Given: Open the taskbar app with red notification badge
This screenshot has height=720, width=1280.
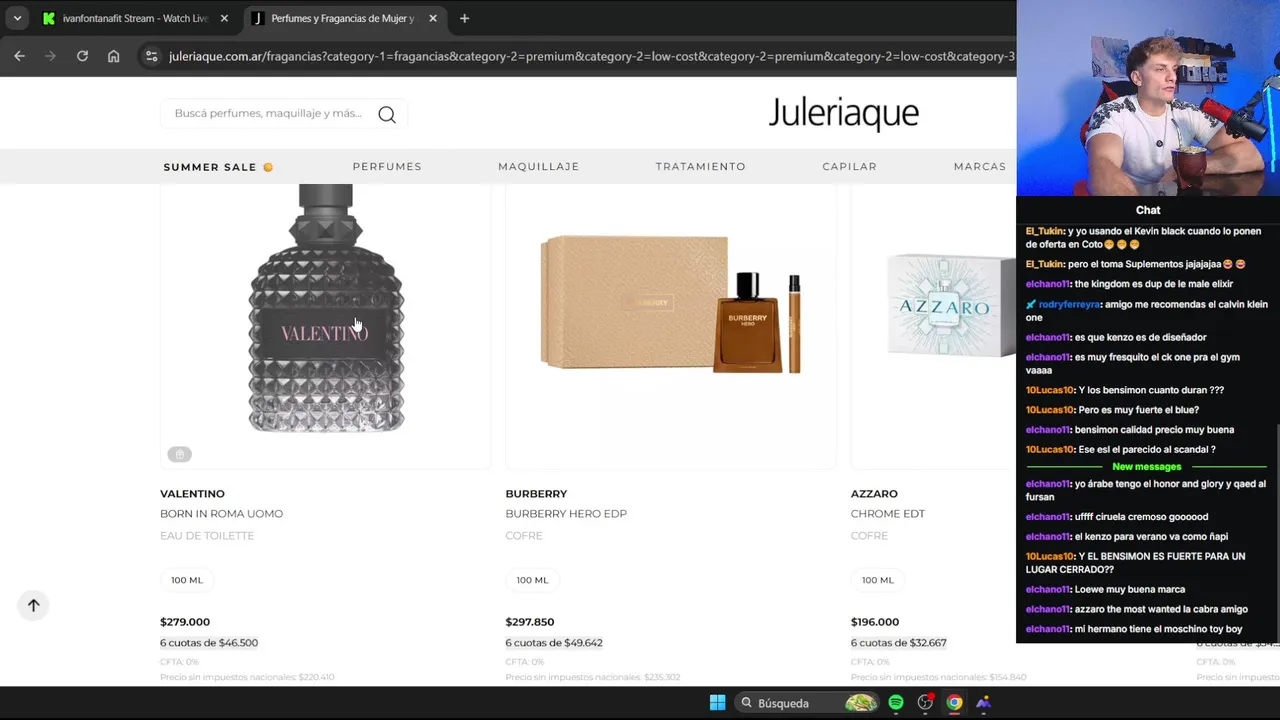Looking at the screenshot, I should pos(926,703).
